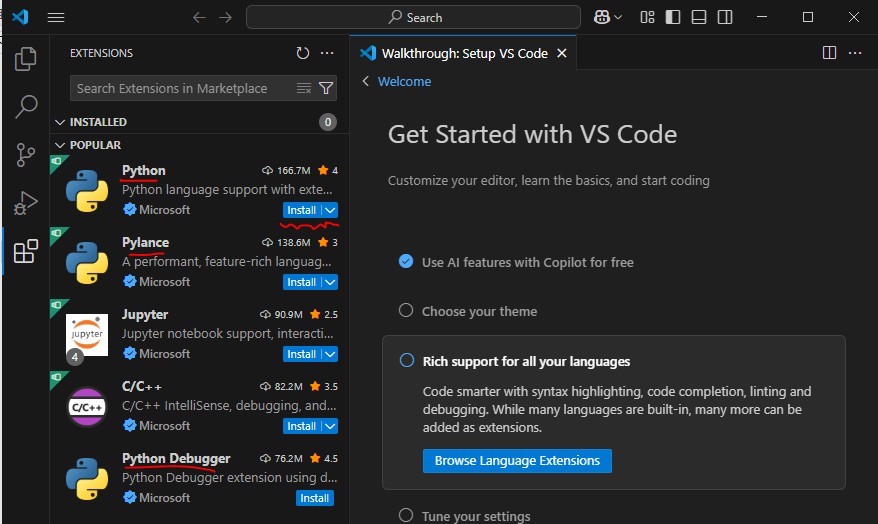Image resolution: width=878 pixels, height=524 pixels.
Task: Click the back chevron beside Welcome
Action: point(366,81)
